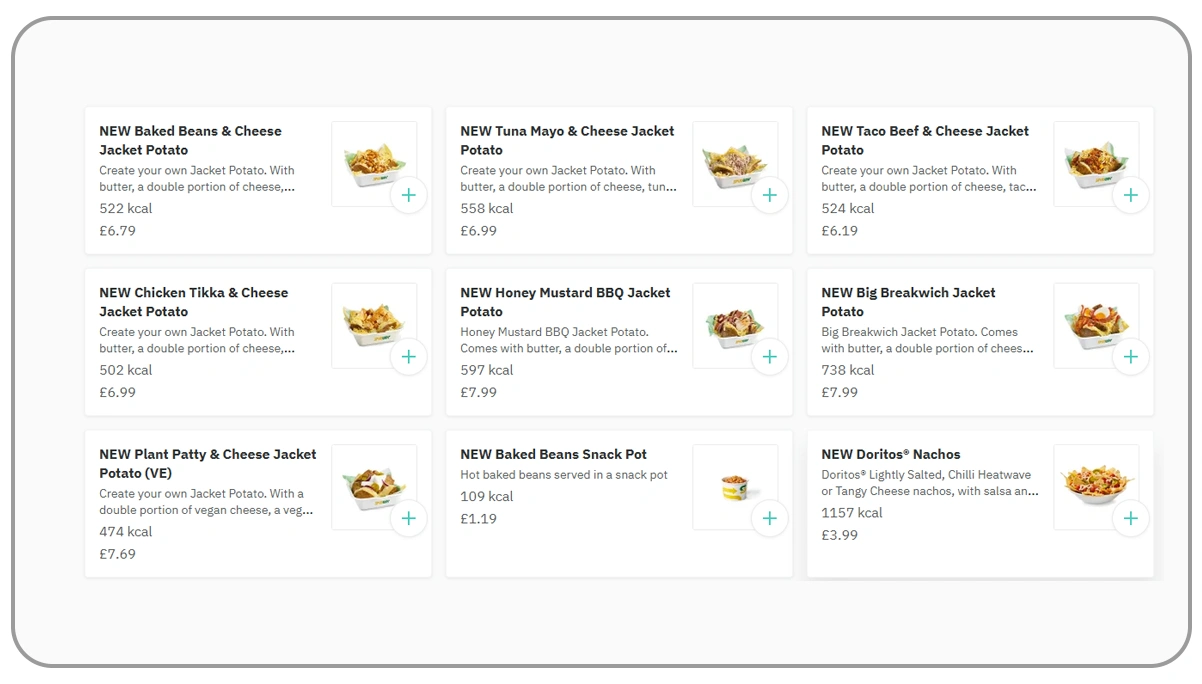Click the Tuna Mayo Jacket Potato image
The height and width of the screenshot is (684, 1202).
732,160
